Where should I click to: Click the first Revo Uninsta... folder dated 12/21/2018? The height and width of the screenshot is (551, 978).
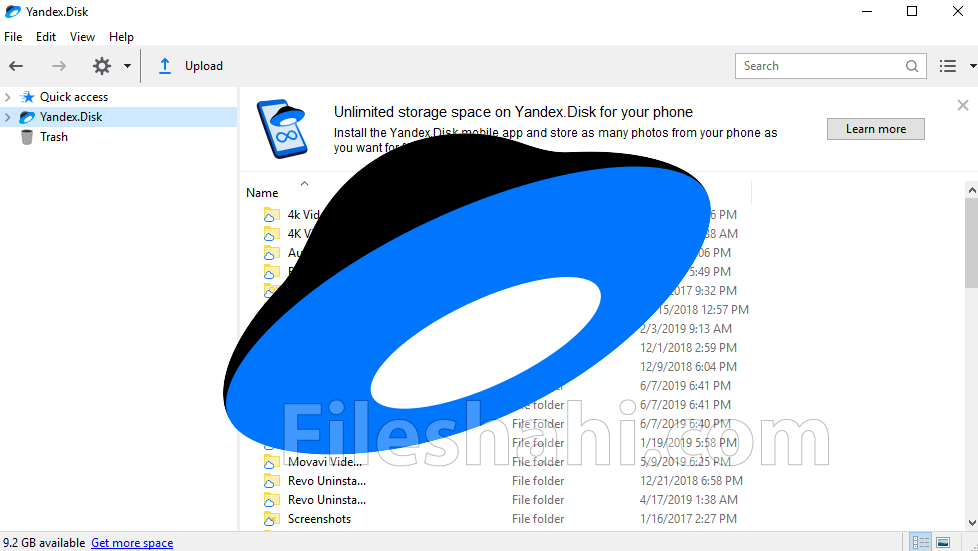pos(327,480)
